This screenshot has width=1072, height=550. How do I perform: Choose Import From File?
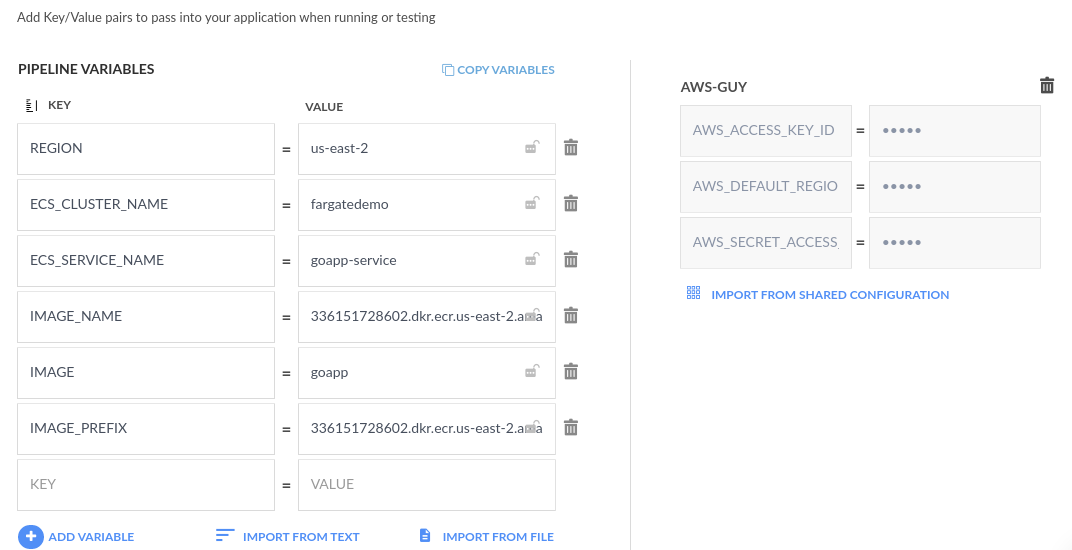point(486,537)
